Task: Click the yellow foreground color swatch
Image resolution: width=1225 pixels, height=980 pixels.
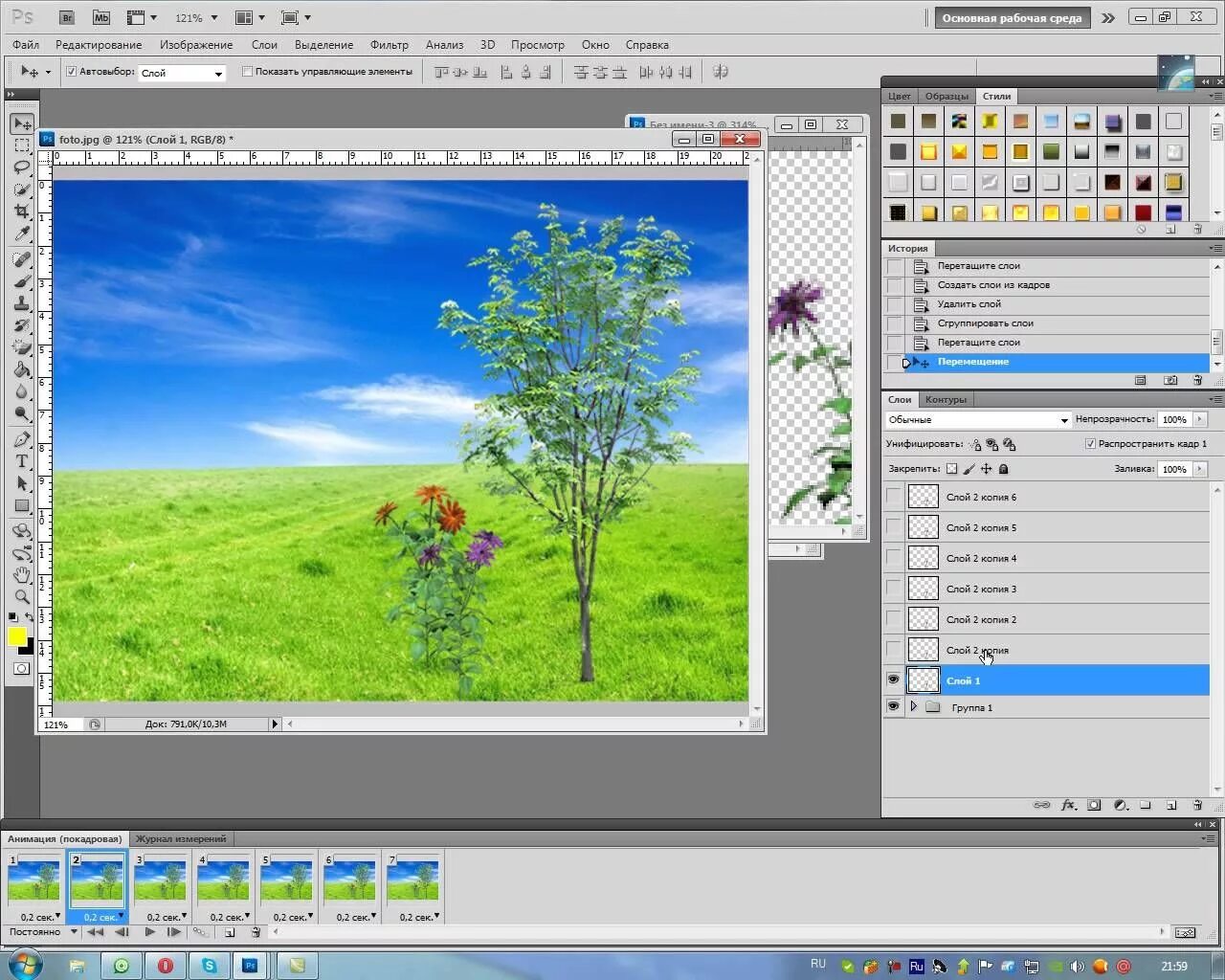Action: [x=17, y=636]
